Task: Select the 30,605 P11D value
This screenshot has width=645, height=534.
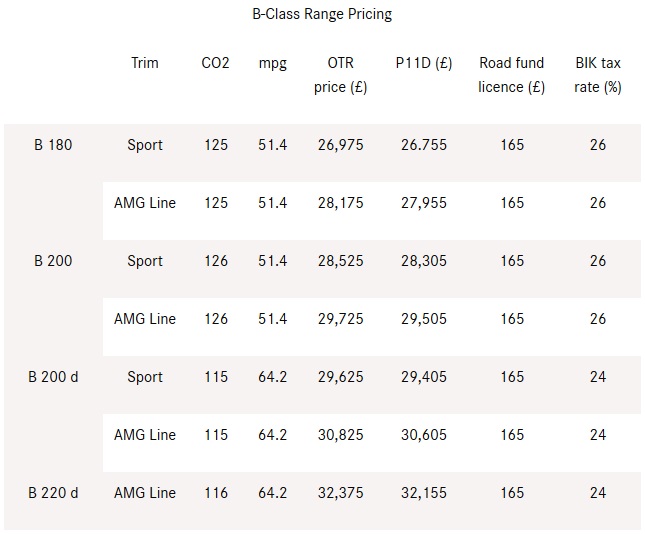Action: click(x=424, y=435)
